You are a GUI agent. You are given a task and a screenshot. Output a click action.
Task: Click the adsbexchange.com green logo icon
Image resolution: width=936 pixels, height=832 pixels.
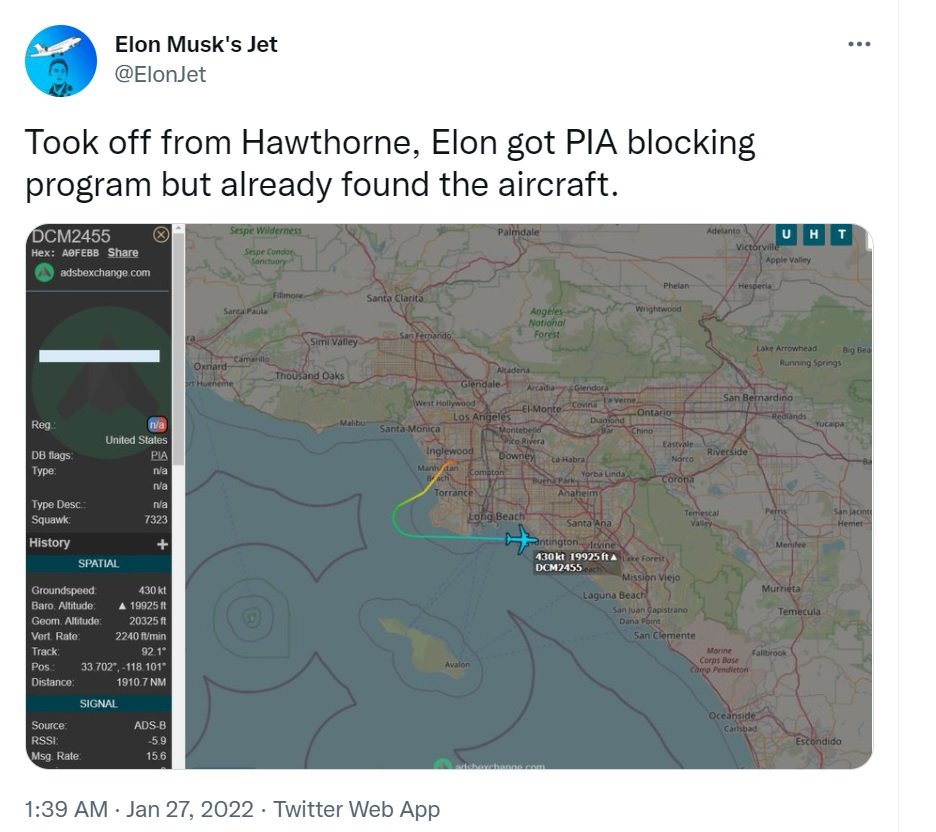pyautogui.click(x=43, y=272)
